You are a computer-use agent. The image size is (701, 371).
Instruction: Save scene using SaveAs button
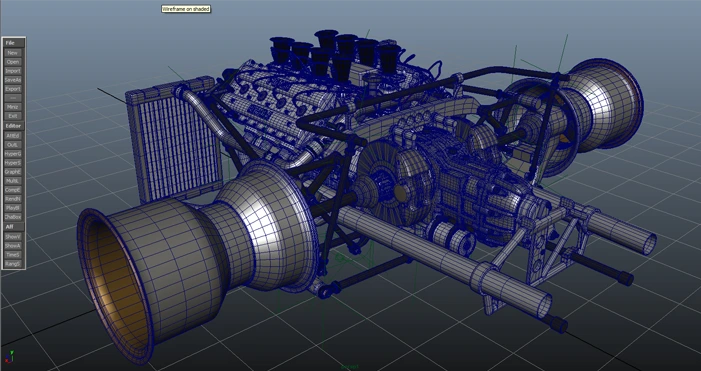click(x=13, y=80)
